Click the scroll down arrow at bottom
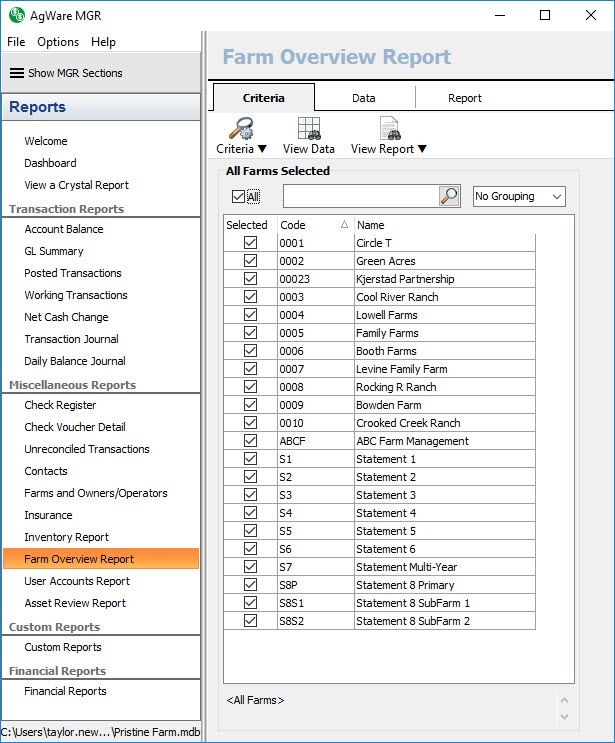Screen dimensions: 615x743 [x=565, y=716]
